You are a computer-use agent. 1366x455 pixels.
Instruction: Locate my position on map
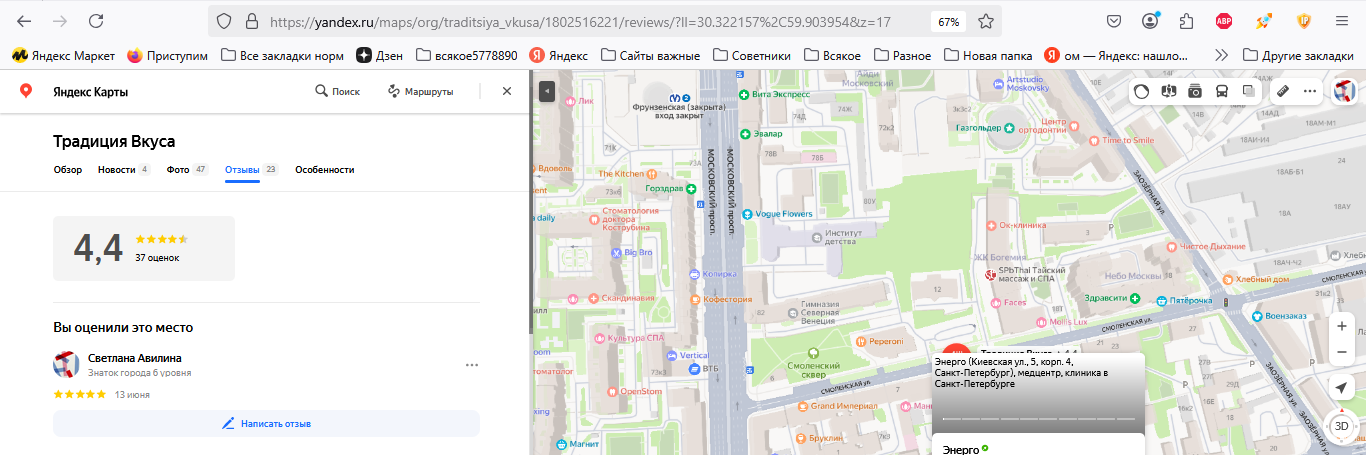(1341, 388)
